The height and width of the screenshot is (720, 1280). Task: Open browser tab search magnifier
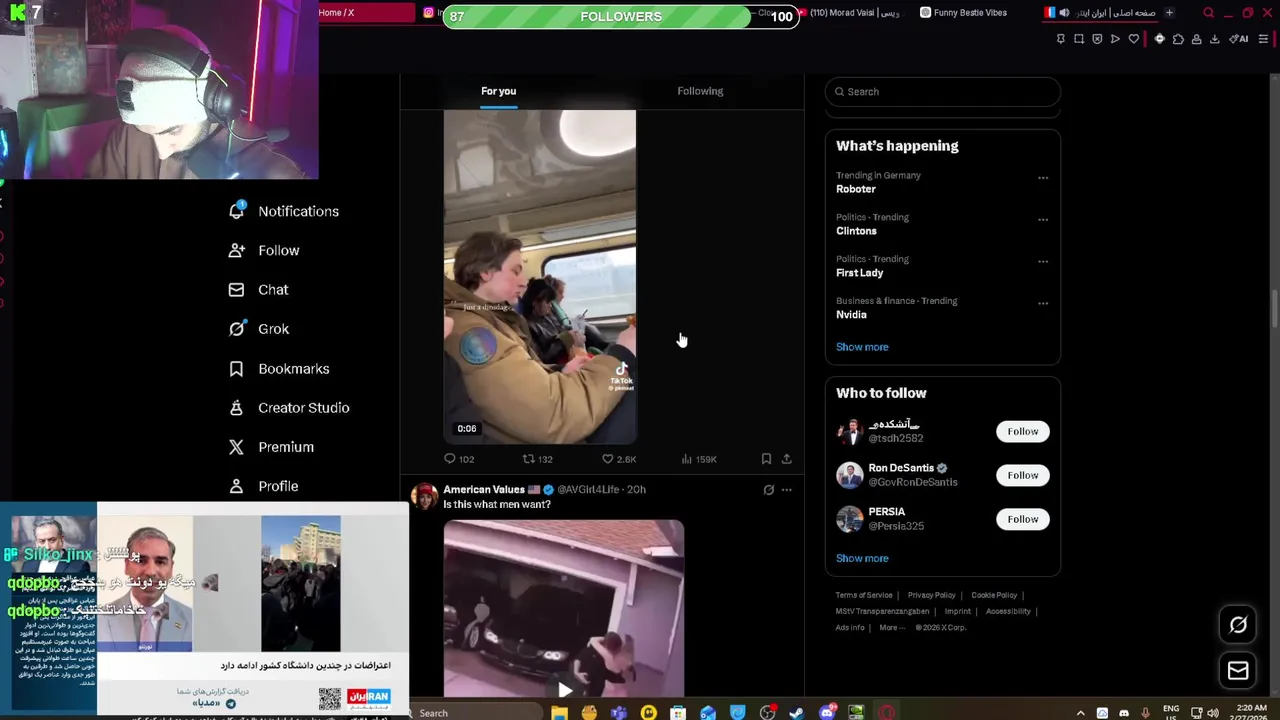pos(1209,13)
